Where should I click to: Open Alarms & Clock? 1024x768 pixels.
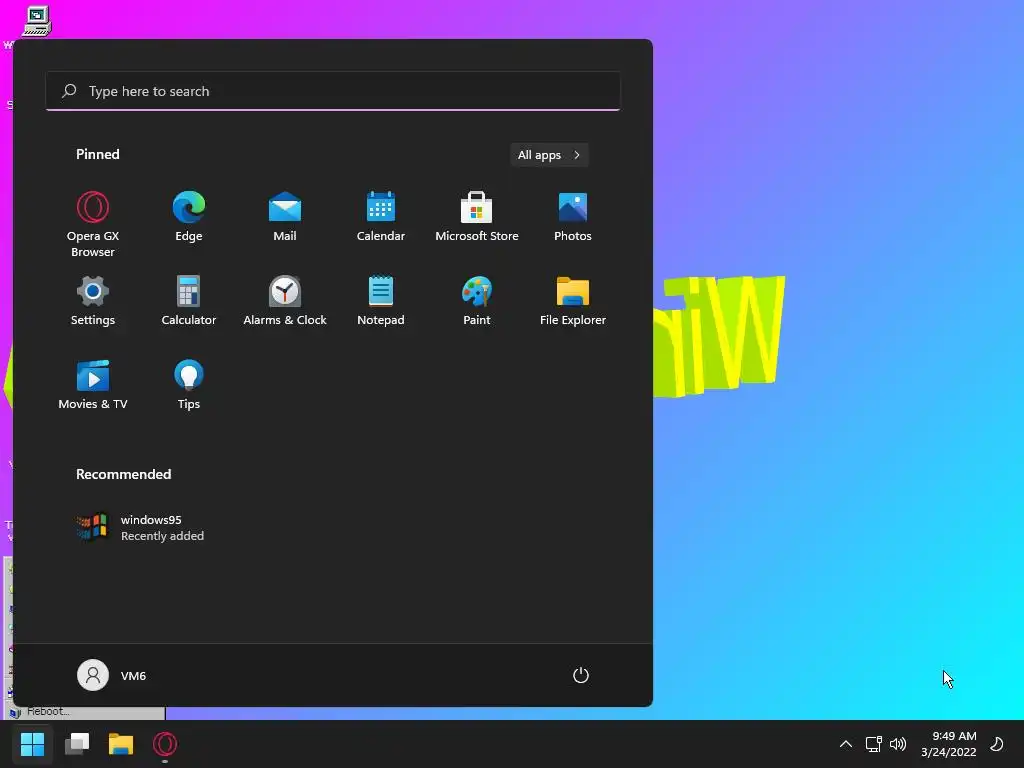click(285, 300)
